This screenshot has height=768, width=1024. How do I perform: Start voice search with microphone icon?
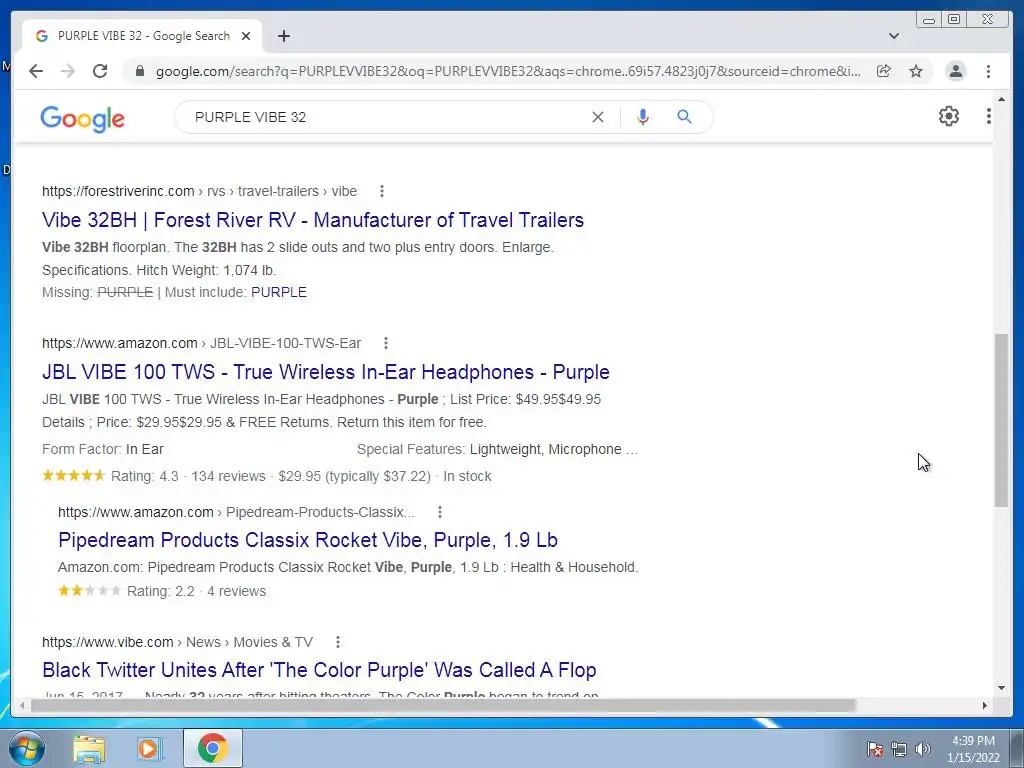643,117
